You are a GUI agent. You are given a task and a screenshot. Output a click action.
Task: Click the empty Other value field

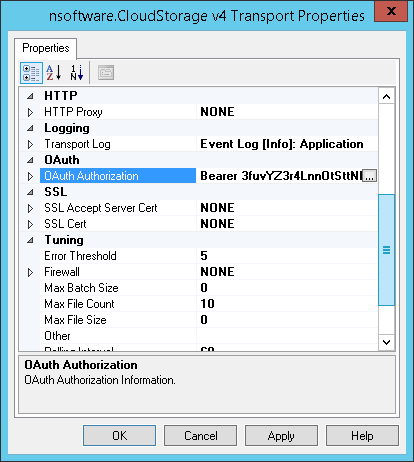[x=287, y=336]
